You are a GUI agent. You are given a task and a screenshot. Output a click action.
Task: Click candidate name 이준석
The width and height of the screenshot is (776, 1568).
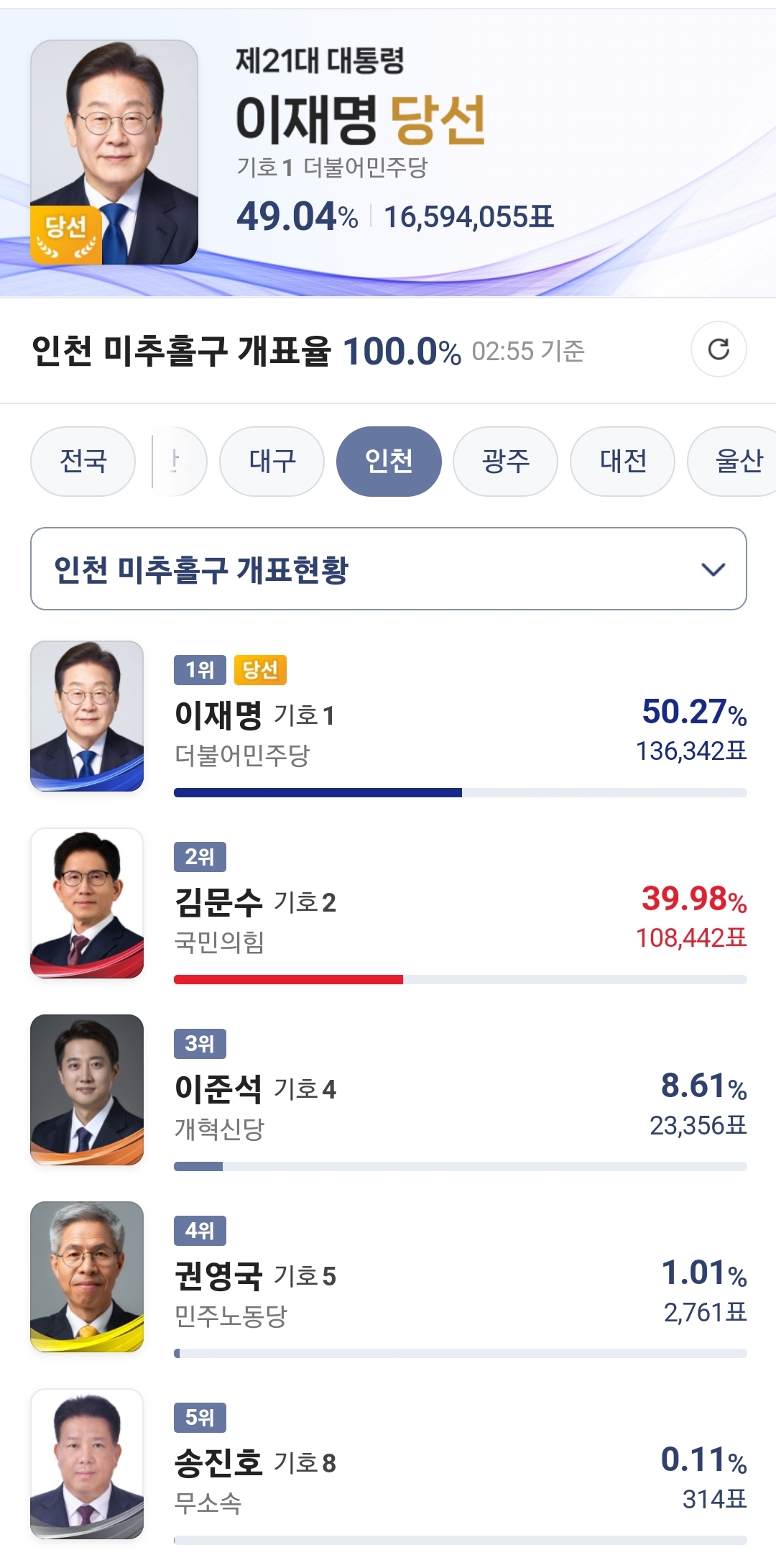pos(218,1089)
